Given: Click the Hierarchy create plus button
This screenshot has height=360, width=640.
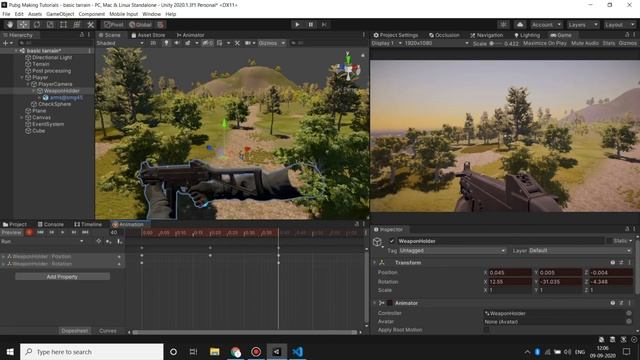Looking at the screenshot, I should click(7, 43).
